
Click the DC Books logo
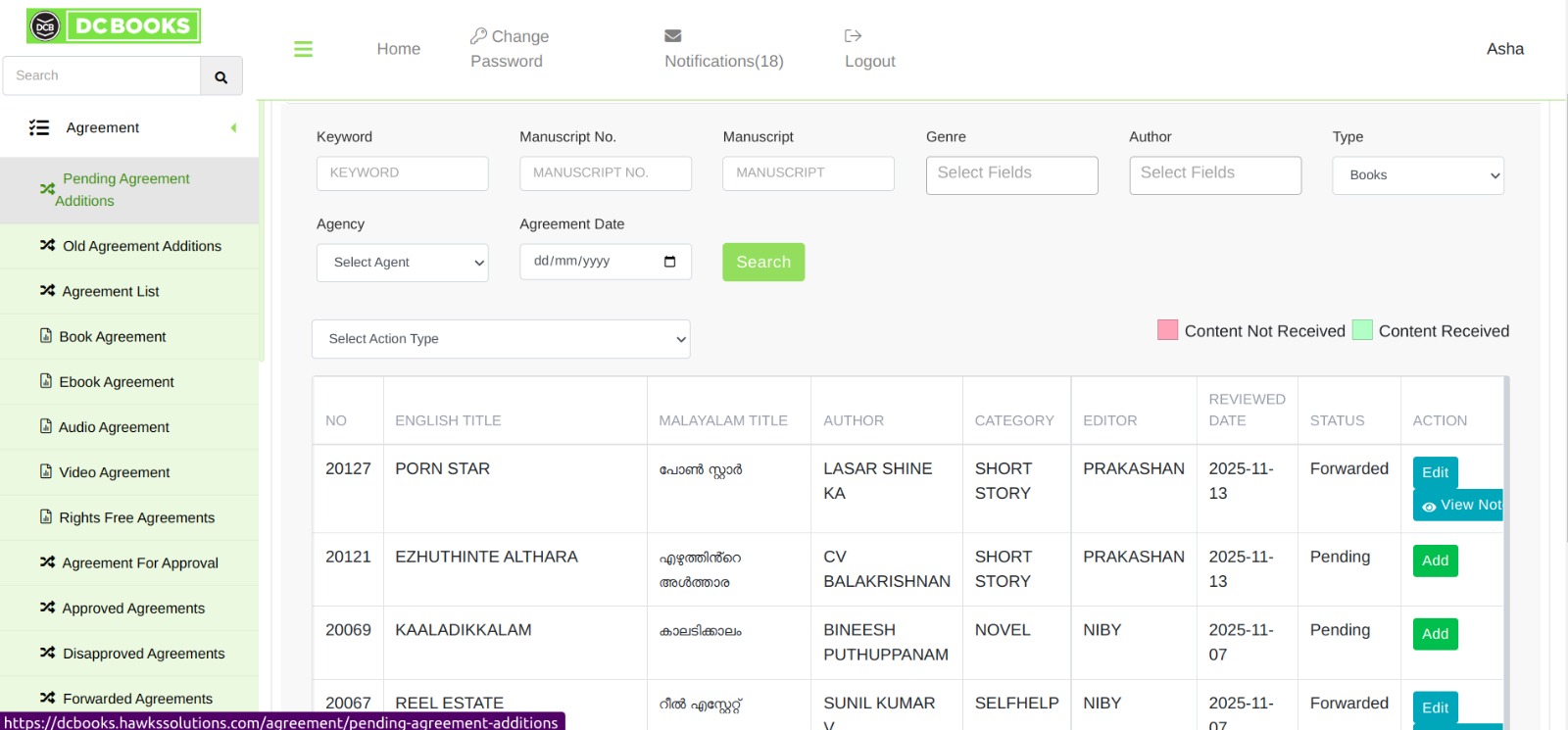click(x=114, y=26)
